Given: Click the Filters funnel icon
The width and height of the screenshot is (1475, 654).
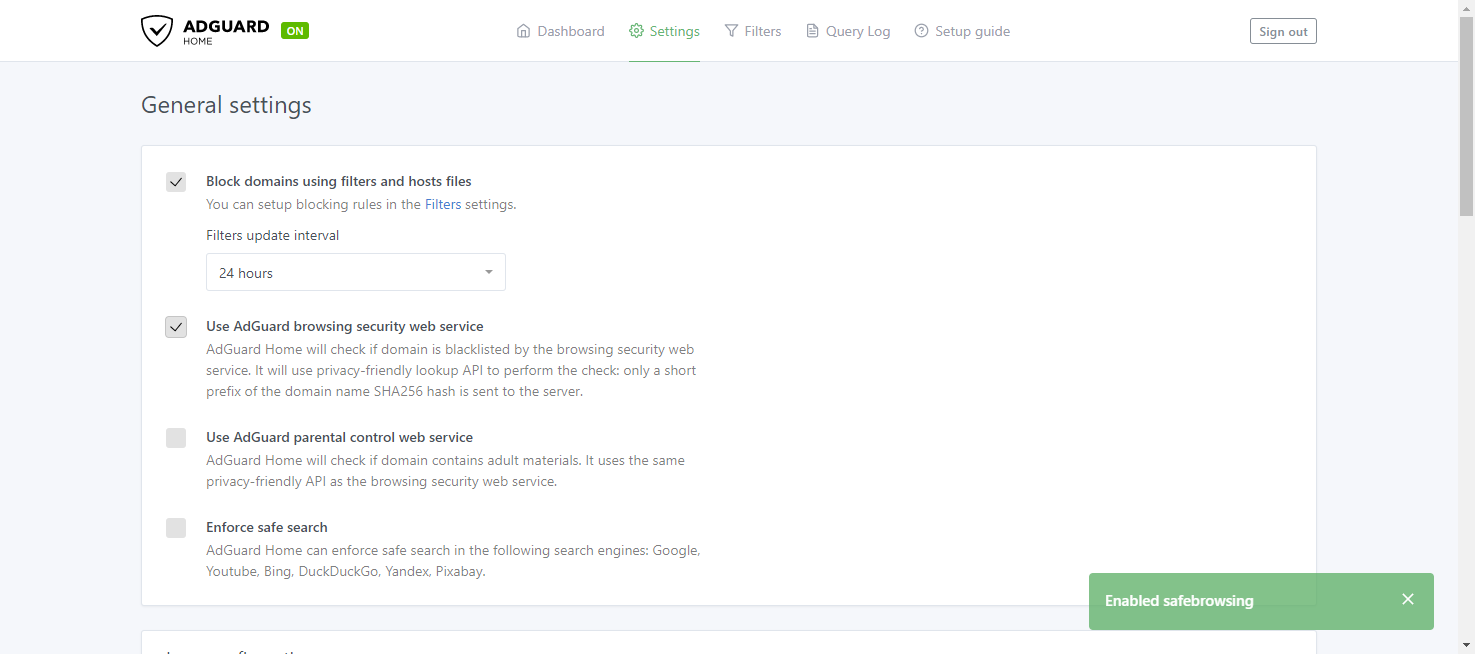Looking at the screenshot, I should coord(731,31).
